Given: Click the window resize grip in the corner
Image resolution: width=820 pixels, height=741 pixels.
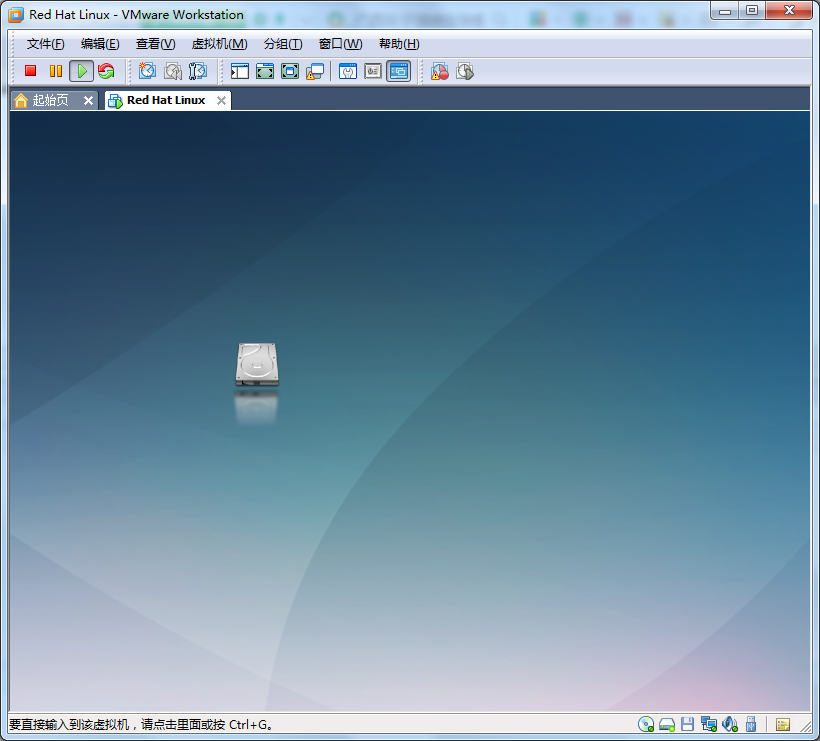Looking at the screenshot, I should (x=806, y=725).
